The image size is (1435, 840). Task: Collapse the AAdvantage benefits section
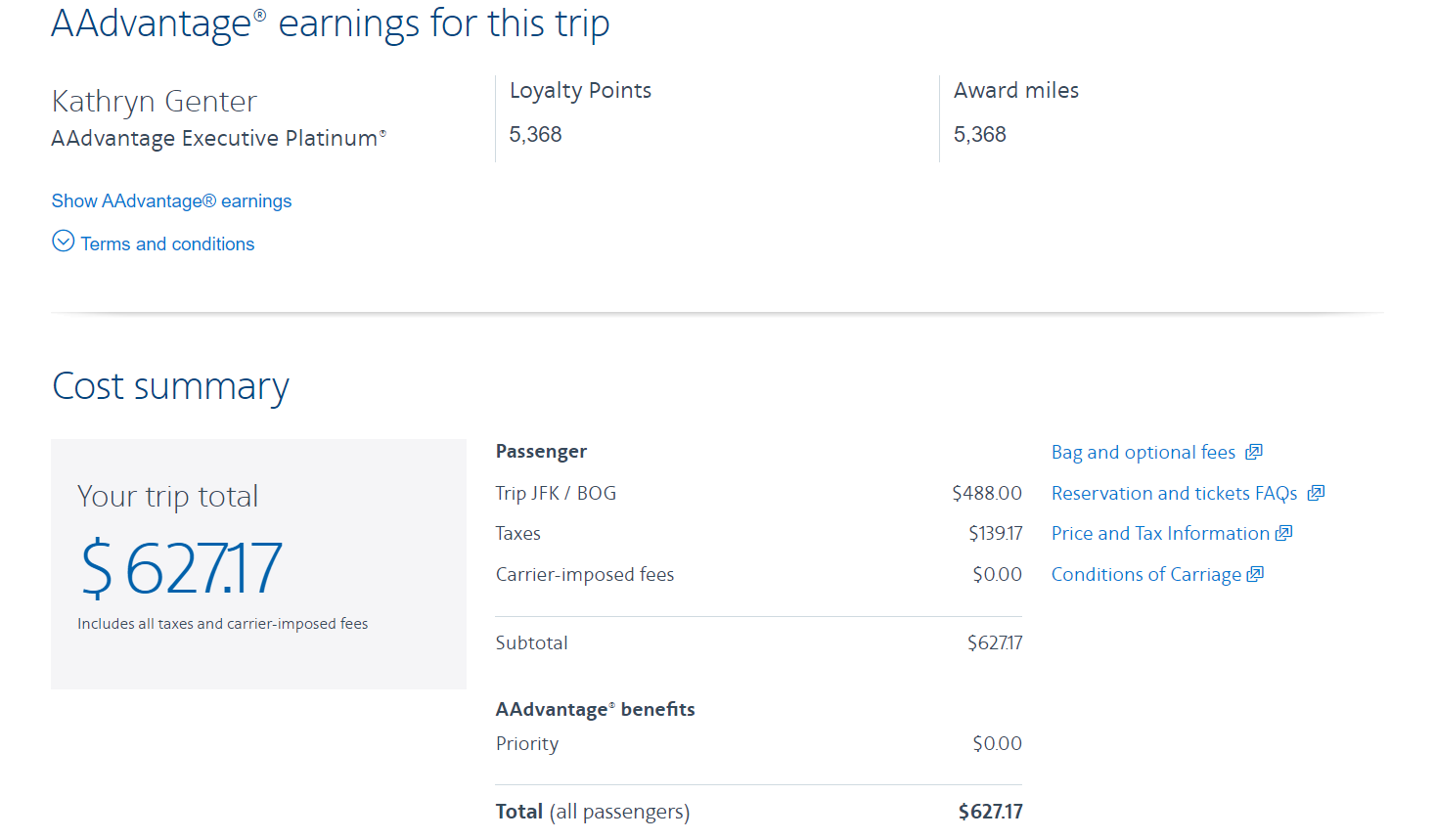(596, 709)
